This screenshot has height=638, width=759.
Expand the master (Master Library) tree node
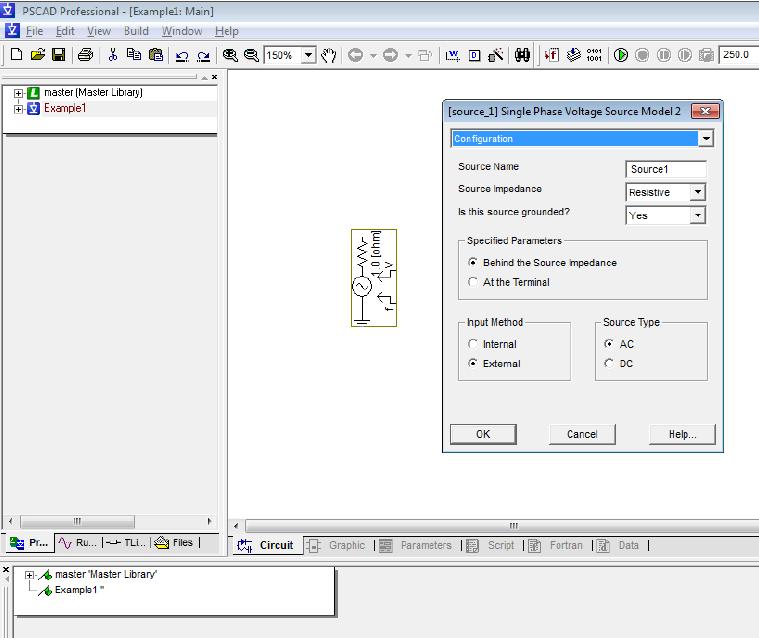pyautogui.click(x=19, y=93)
